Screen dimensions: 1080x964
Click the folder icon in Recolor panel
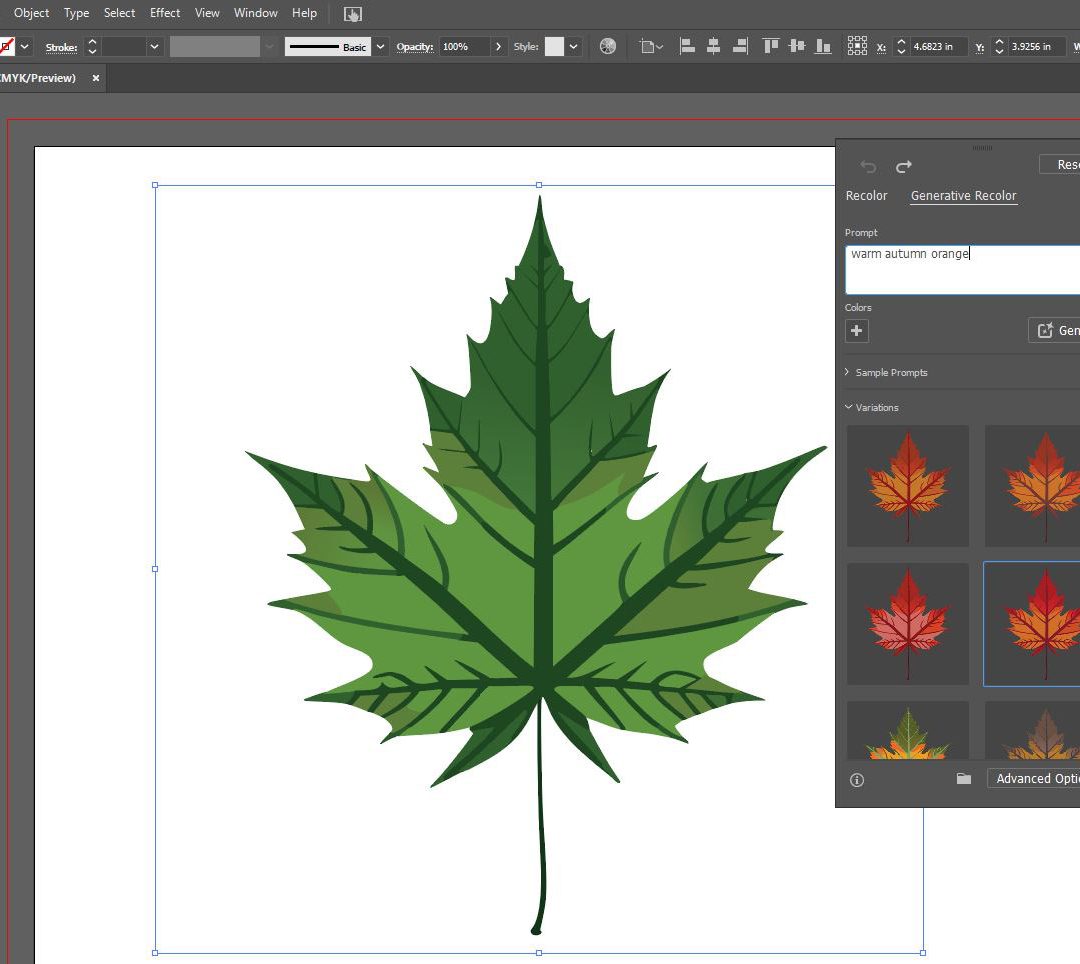pyautogui.click(x=964, y=779)
